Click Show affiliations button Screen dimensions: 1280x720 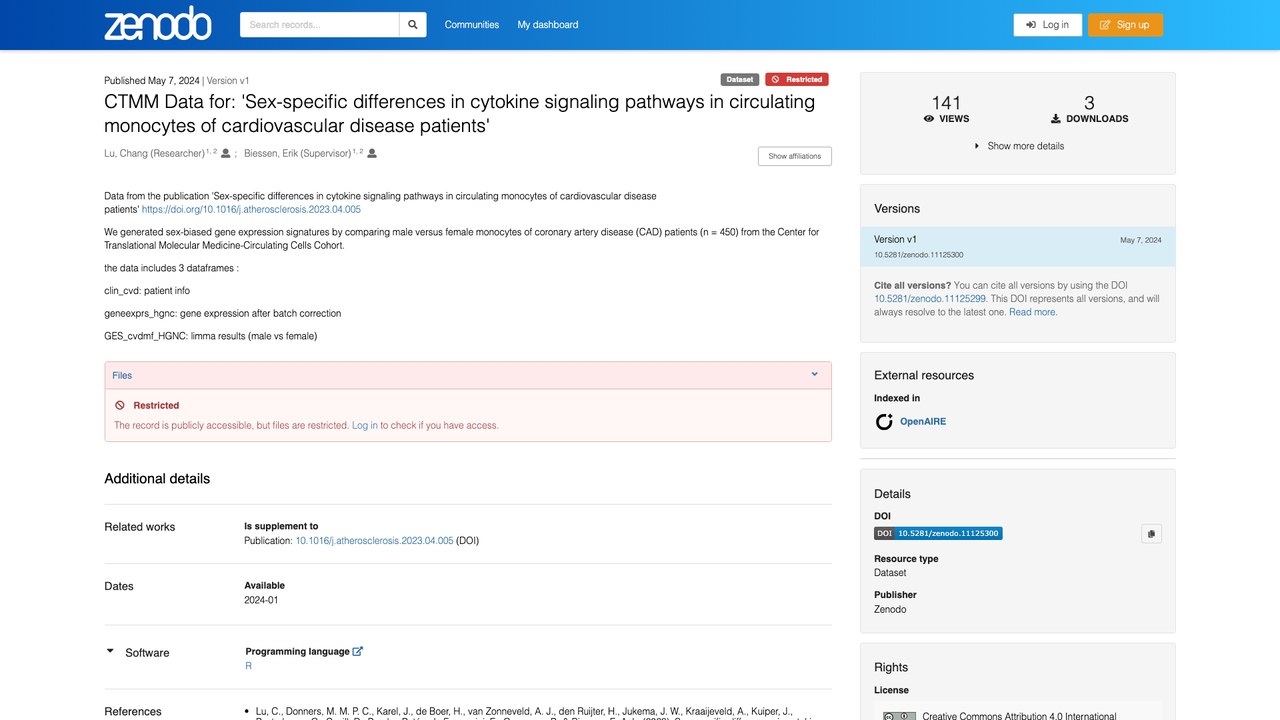pyautogui.click(x=795, y=156)
